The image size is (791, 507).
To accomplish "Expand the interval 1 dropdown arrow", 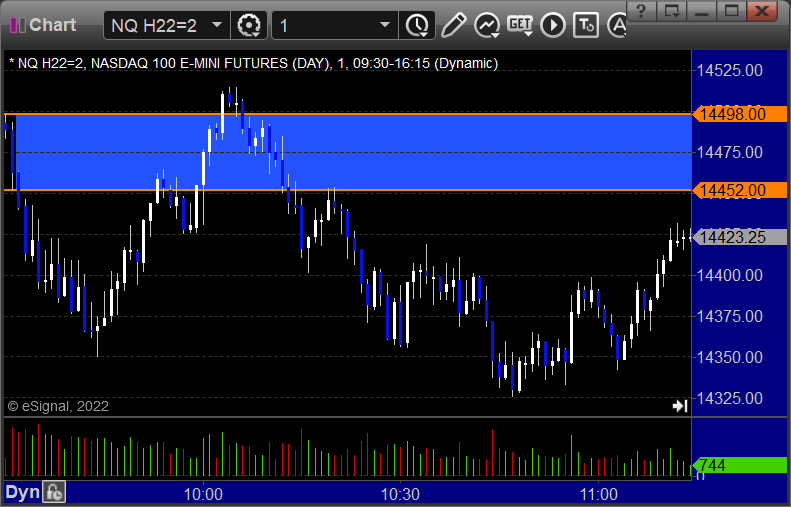I will (385, 25).
